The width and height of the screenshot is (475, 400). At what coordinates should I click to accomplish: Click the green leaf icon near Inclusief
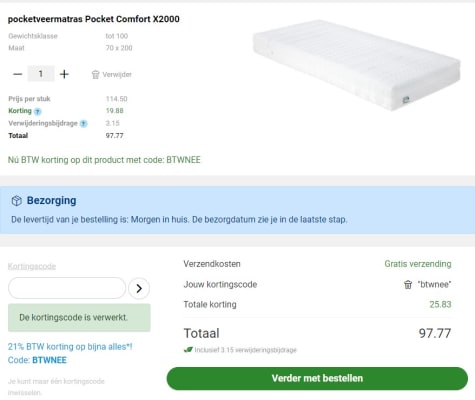pyautogui.click(x=188, y=350)
